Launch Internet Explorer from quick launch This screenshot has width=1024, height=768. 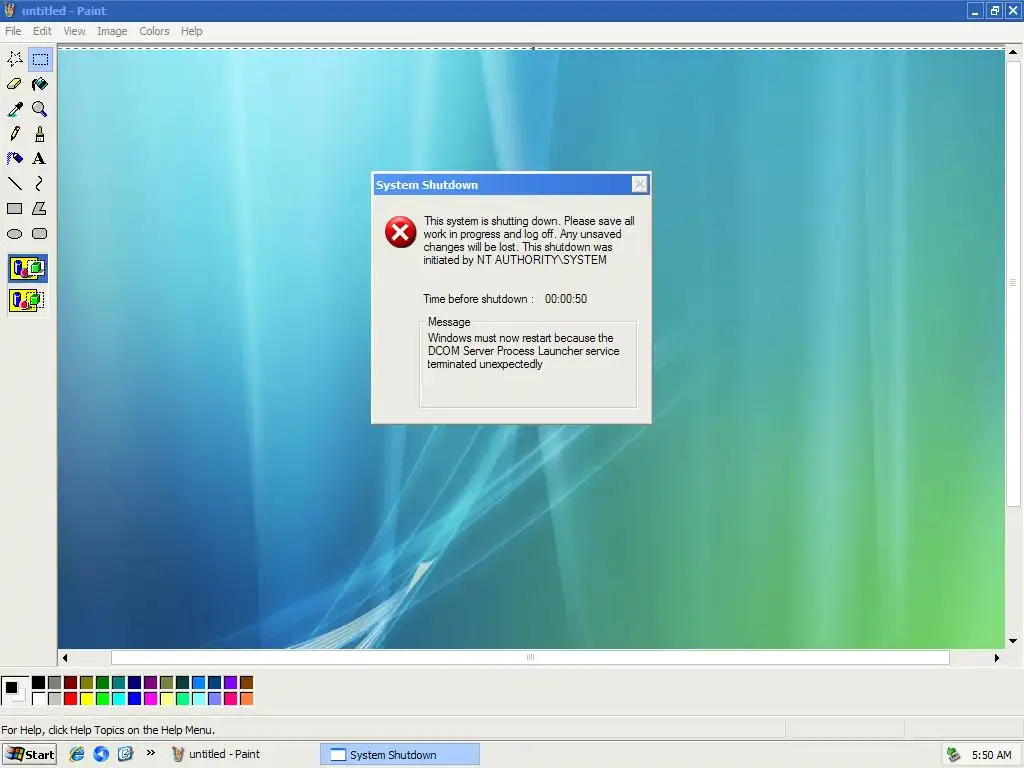[76, 754]
